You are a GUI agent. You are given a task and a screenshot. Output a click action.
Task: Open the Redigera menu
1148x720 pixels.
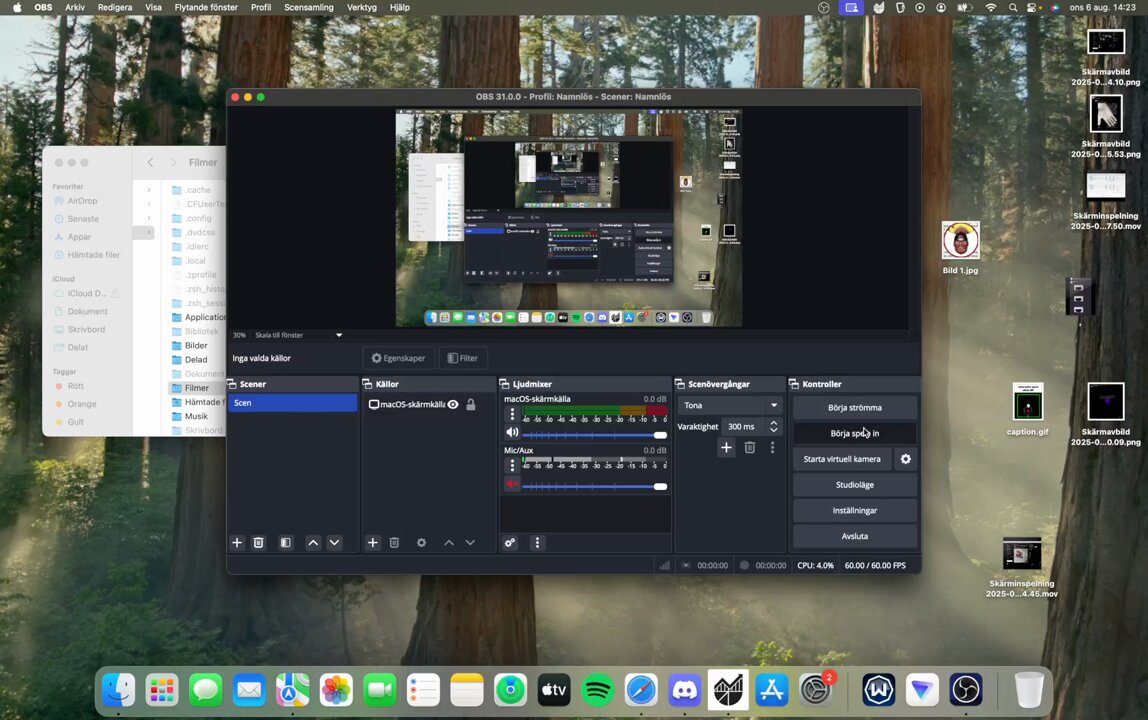pos(115,7)
